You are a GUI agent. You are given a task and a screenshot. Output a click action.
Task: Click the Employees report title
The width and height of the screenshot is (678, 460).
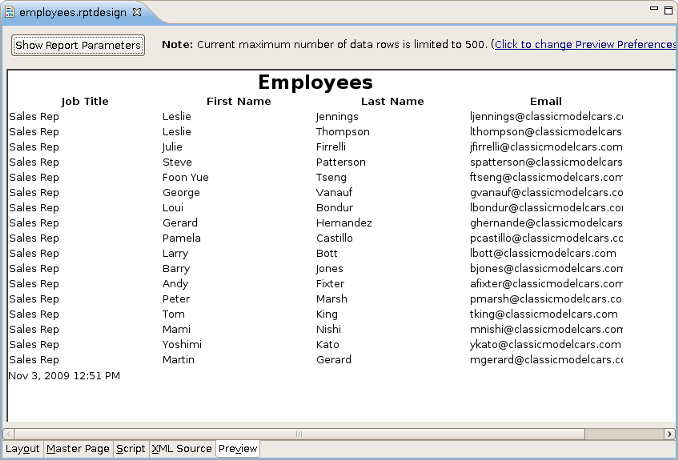point(315,82)
